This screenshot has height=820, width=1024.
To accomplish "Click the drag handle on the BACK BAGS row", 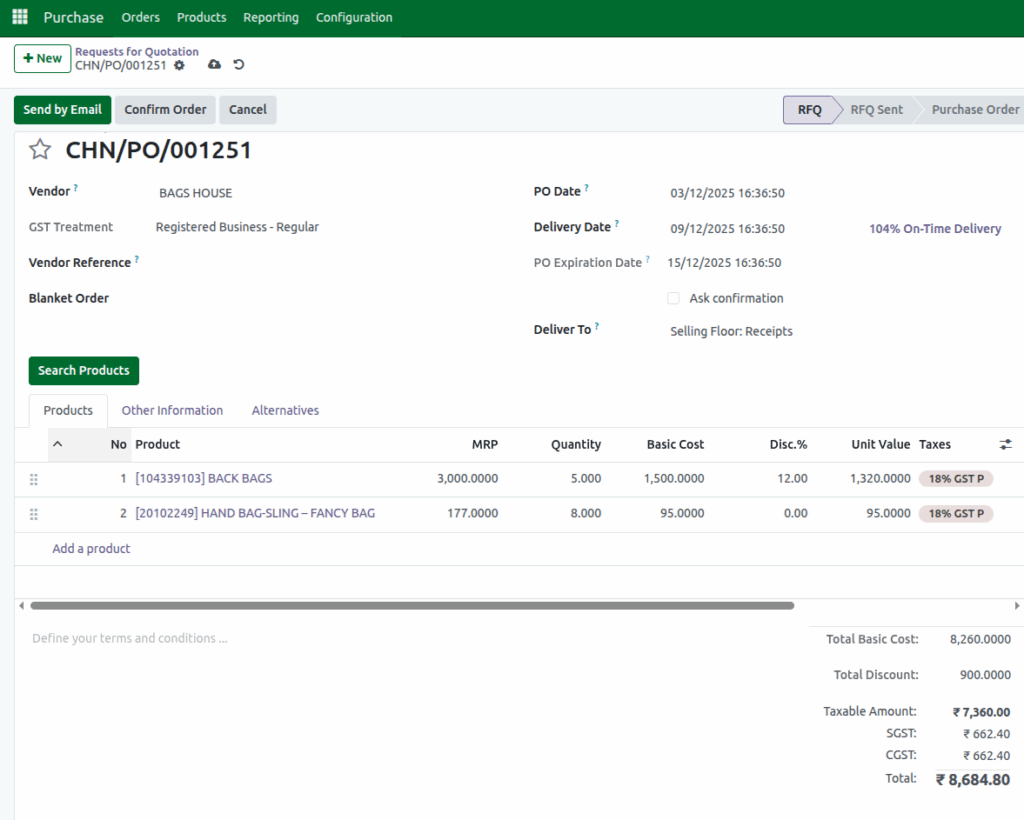I will pyautogui.click(x=33, y=479).
